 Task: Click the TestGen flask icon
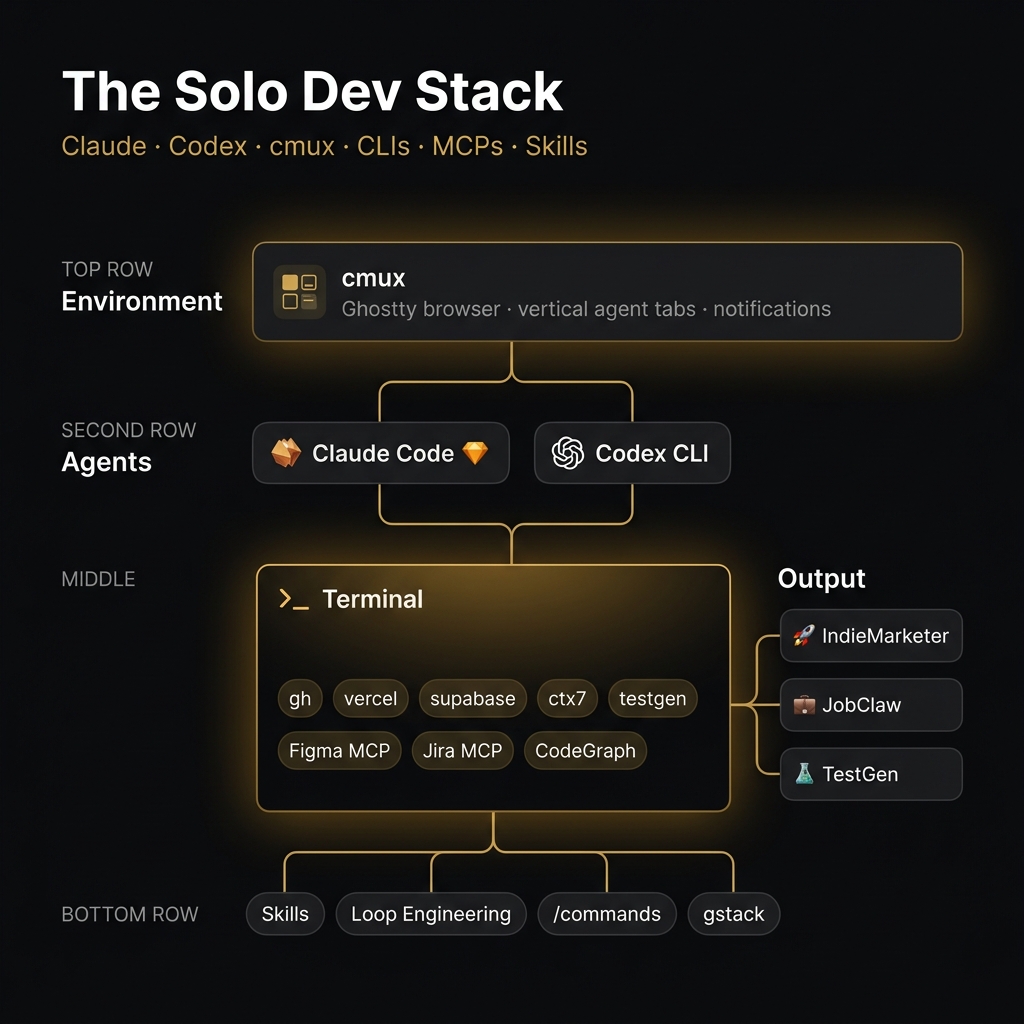[x=804, y=774]
